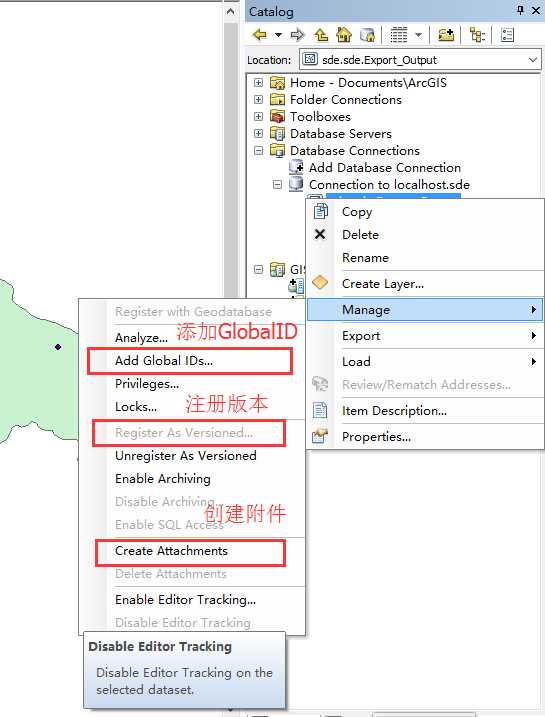Click Add Global IDs... menu entry
This screenshot has width=545, height=717.
click(x=192, y=361)
